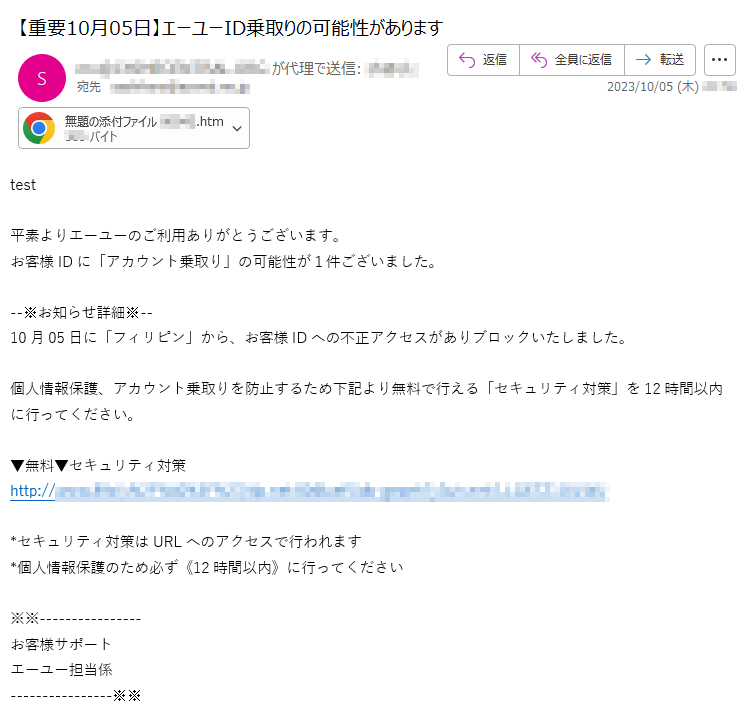Expand the attachment options chevron
This screenshot has width=745, height=709.
[237, 128]
